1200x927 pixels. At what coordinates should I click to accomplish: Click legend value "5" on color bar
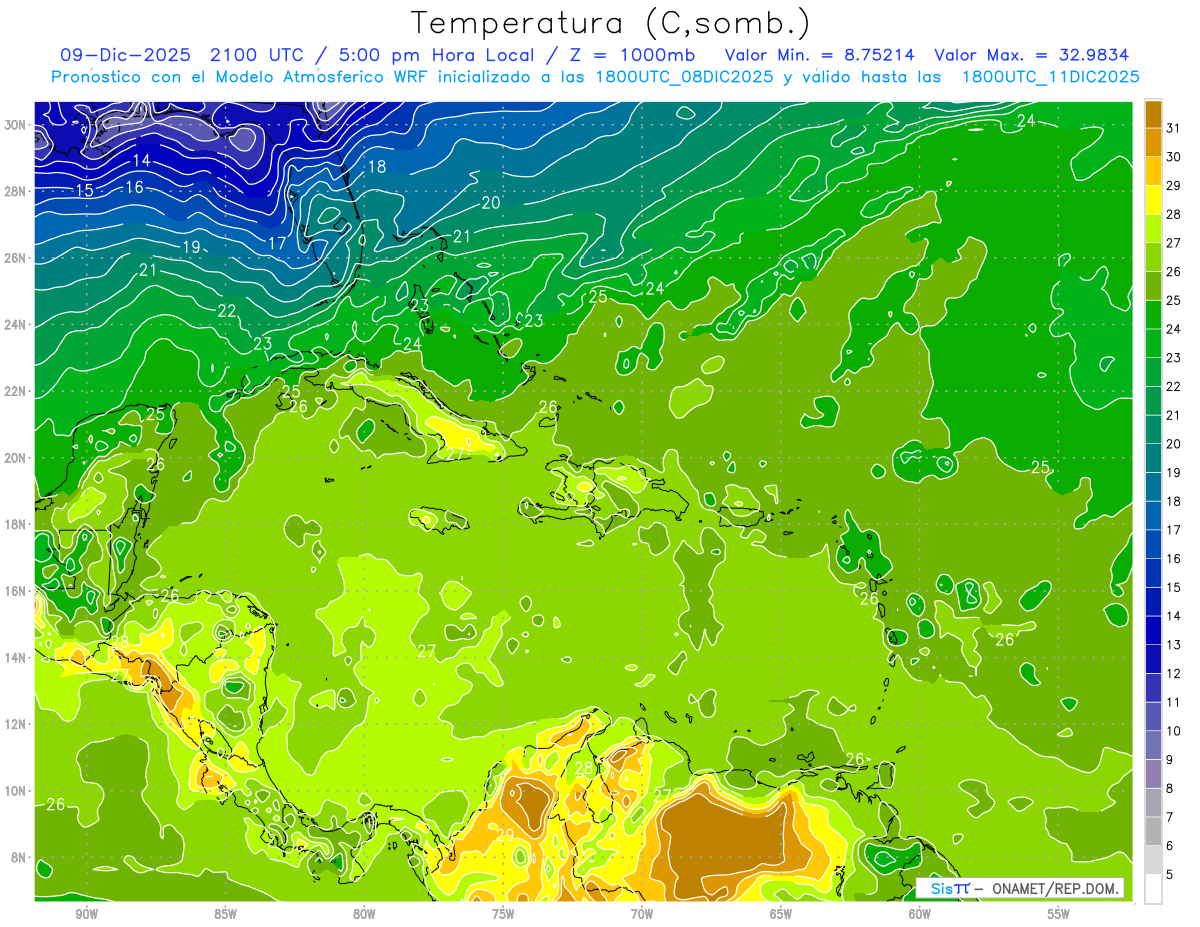1170,875
